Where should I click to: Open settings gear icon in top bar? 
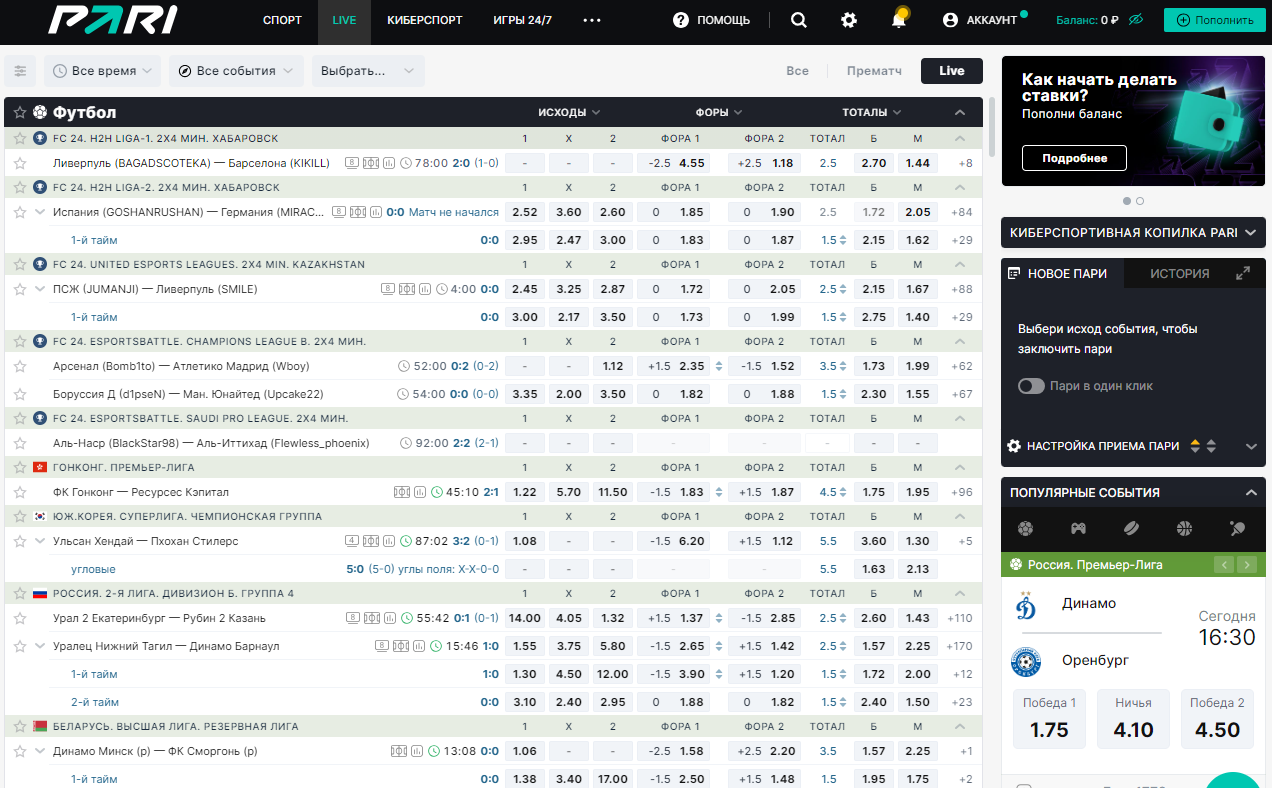coord(849,20)
